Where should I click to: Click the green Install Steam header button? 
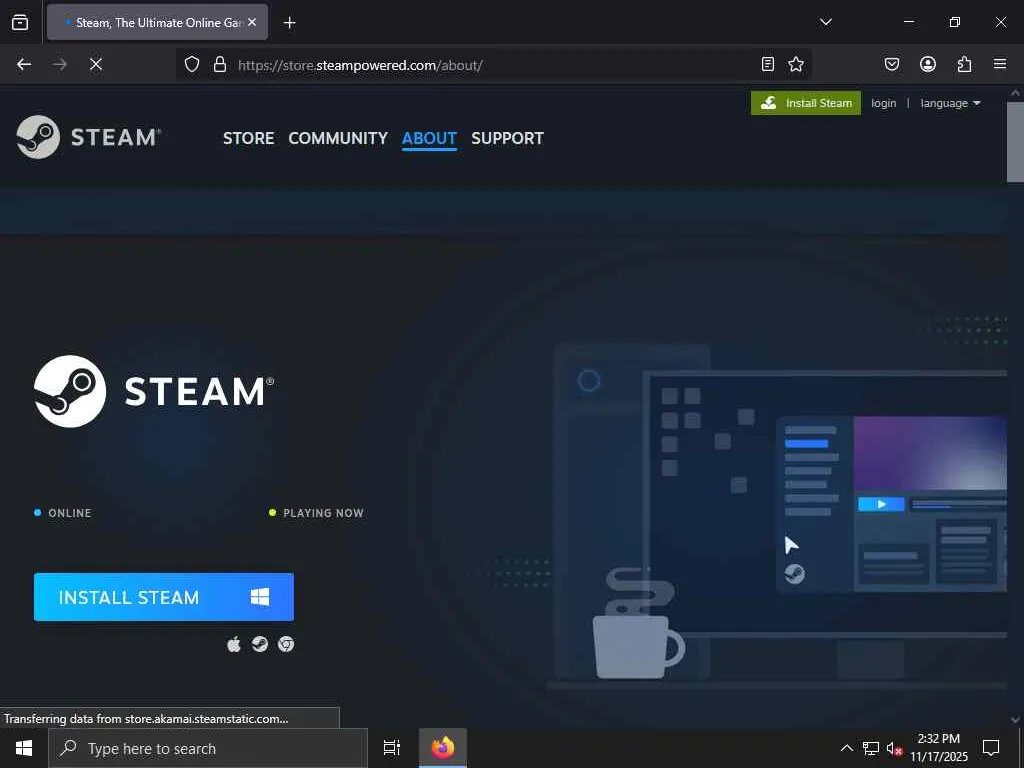click(805, 103)
